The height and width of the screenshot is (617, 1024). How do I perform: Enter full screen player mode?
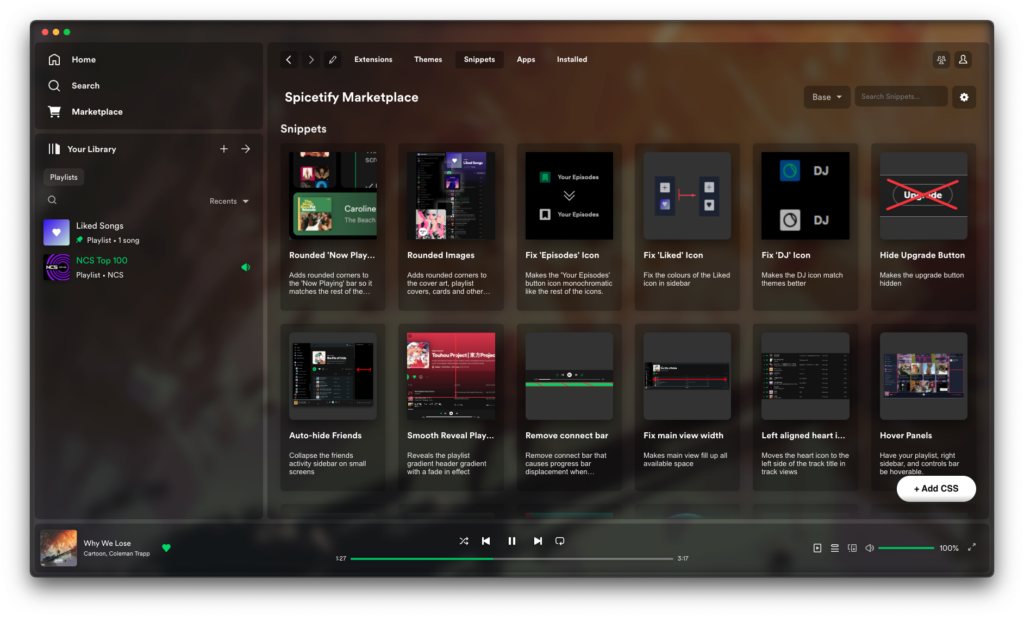point(972,547)
